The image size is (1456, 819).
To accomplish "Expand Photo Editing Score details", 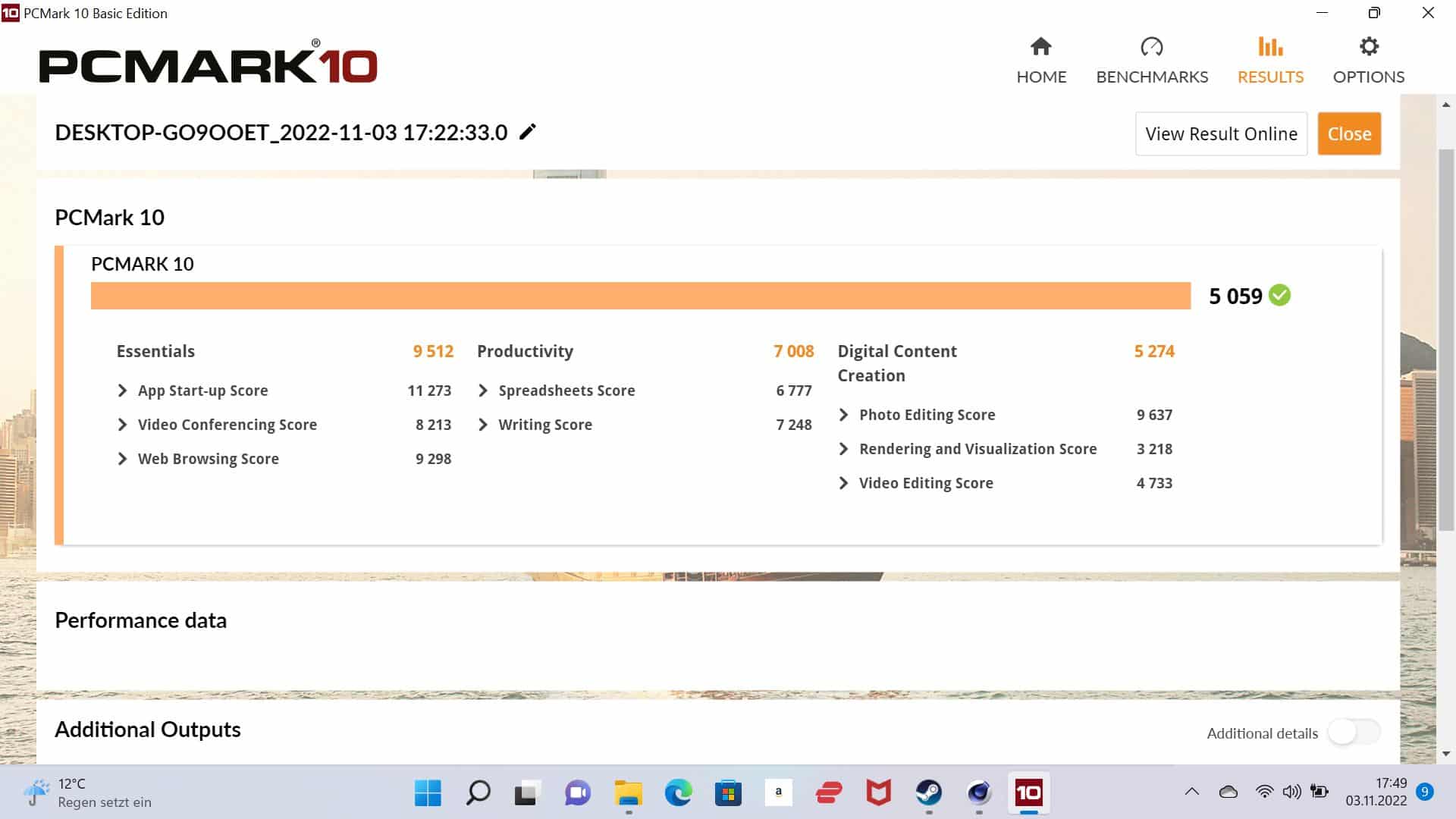I will [x=843, y=415].
